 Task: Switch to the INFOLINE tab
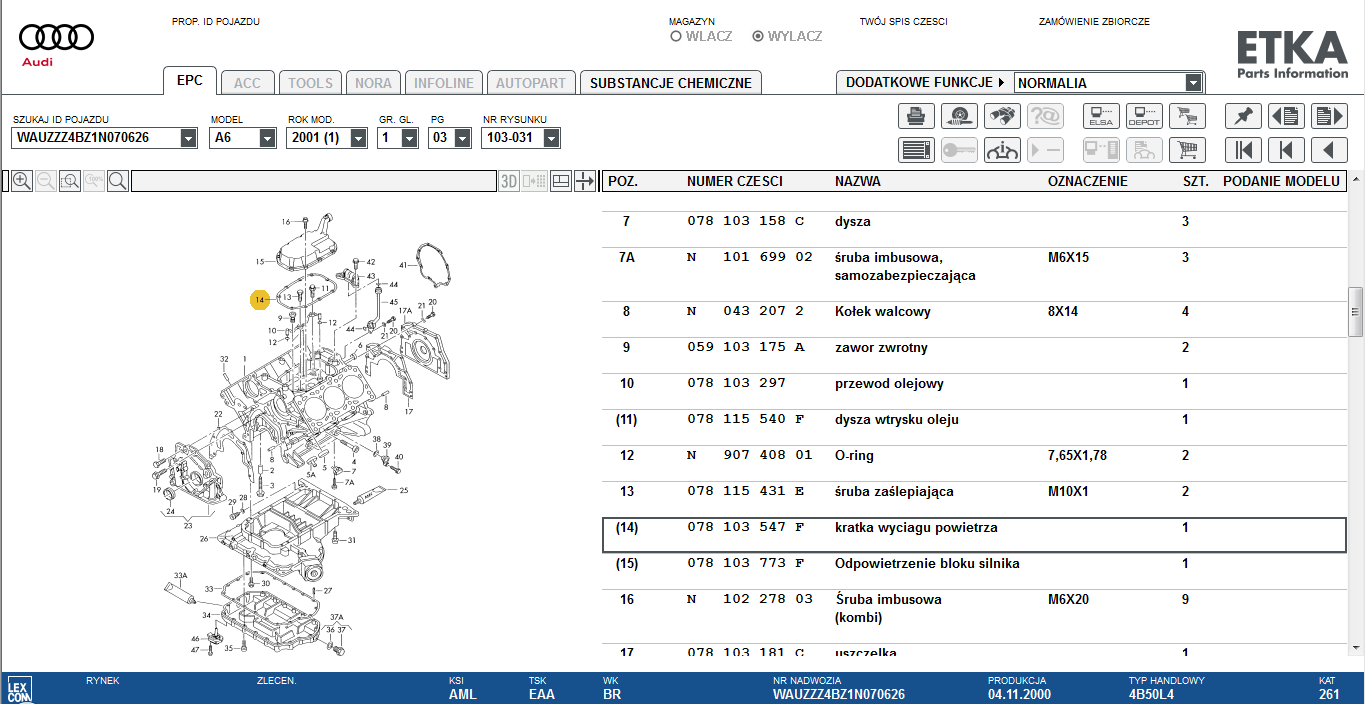[444, 83]
